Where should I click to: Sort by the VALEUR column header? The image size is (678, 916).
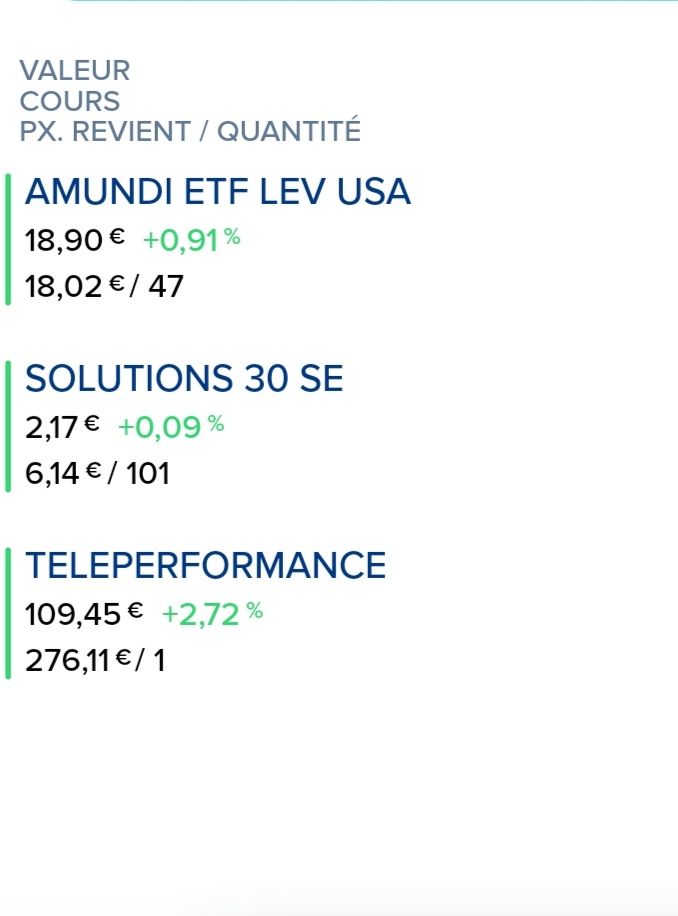(74, 71)
